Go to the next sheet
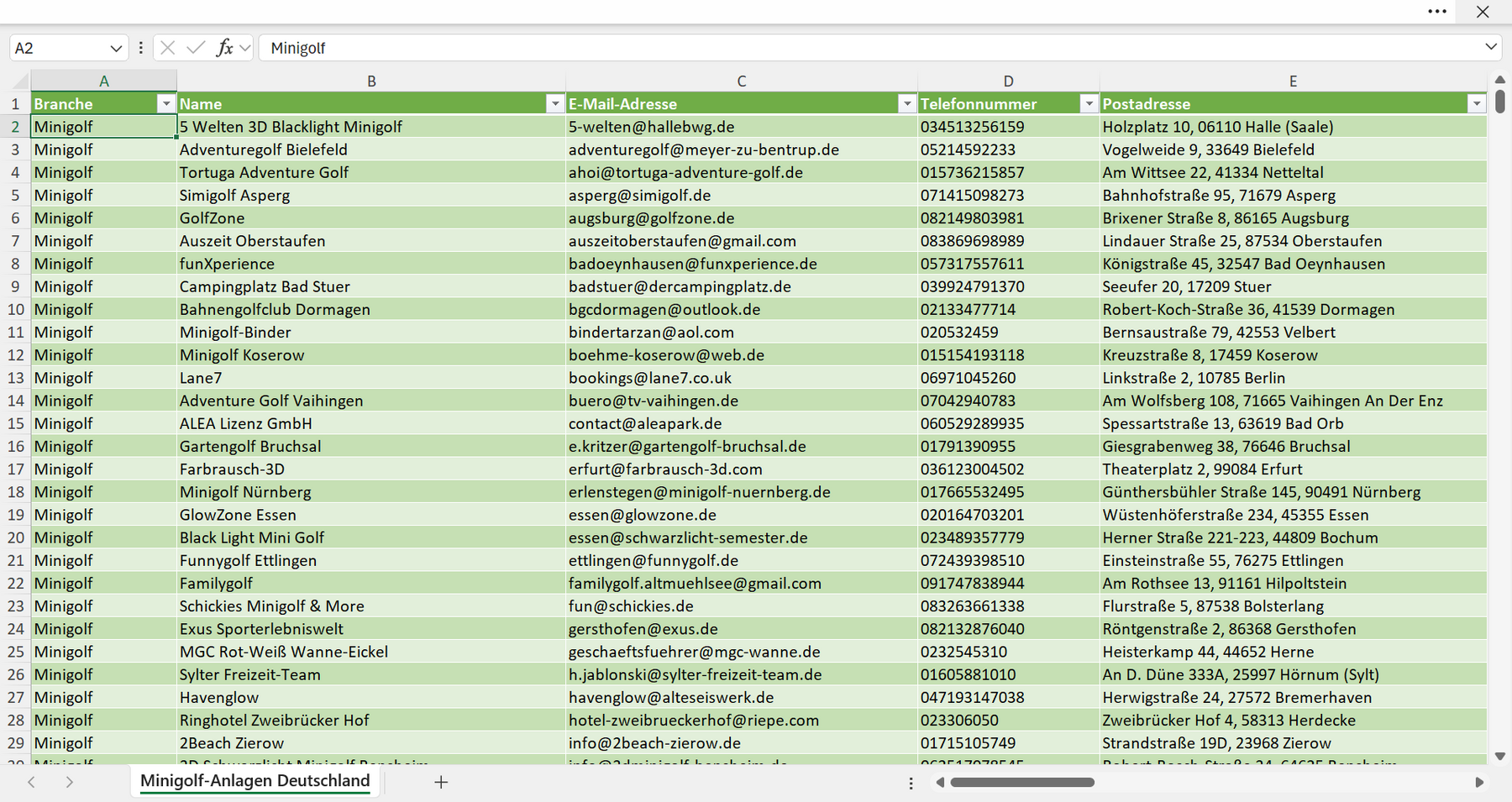Screen dimensions: 1512x802 point(70,782)
